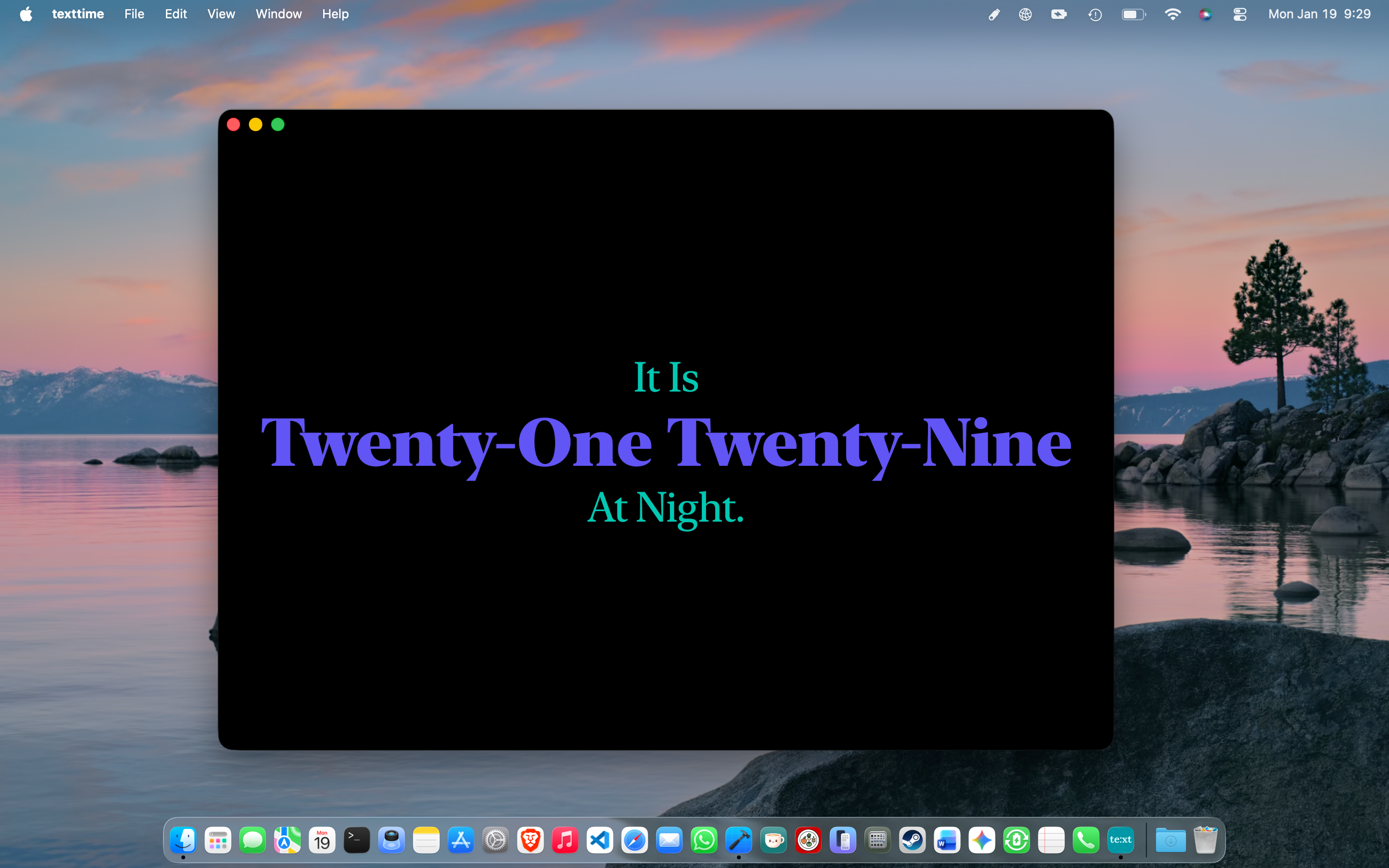1389x868 pixels.
Task: Open Safari from the Dock
Action: pos(635,841)
